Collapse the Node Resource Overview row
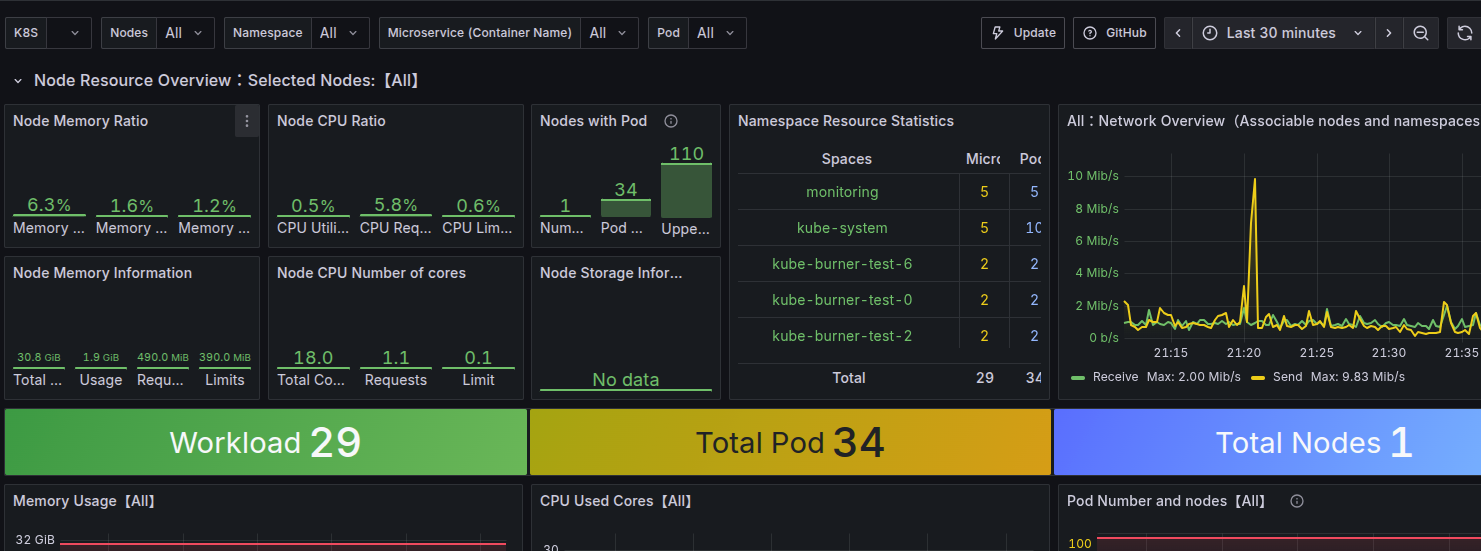 (18, 81)
